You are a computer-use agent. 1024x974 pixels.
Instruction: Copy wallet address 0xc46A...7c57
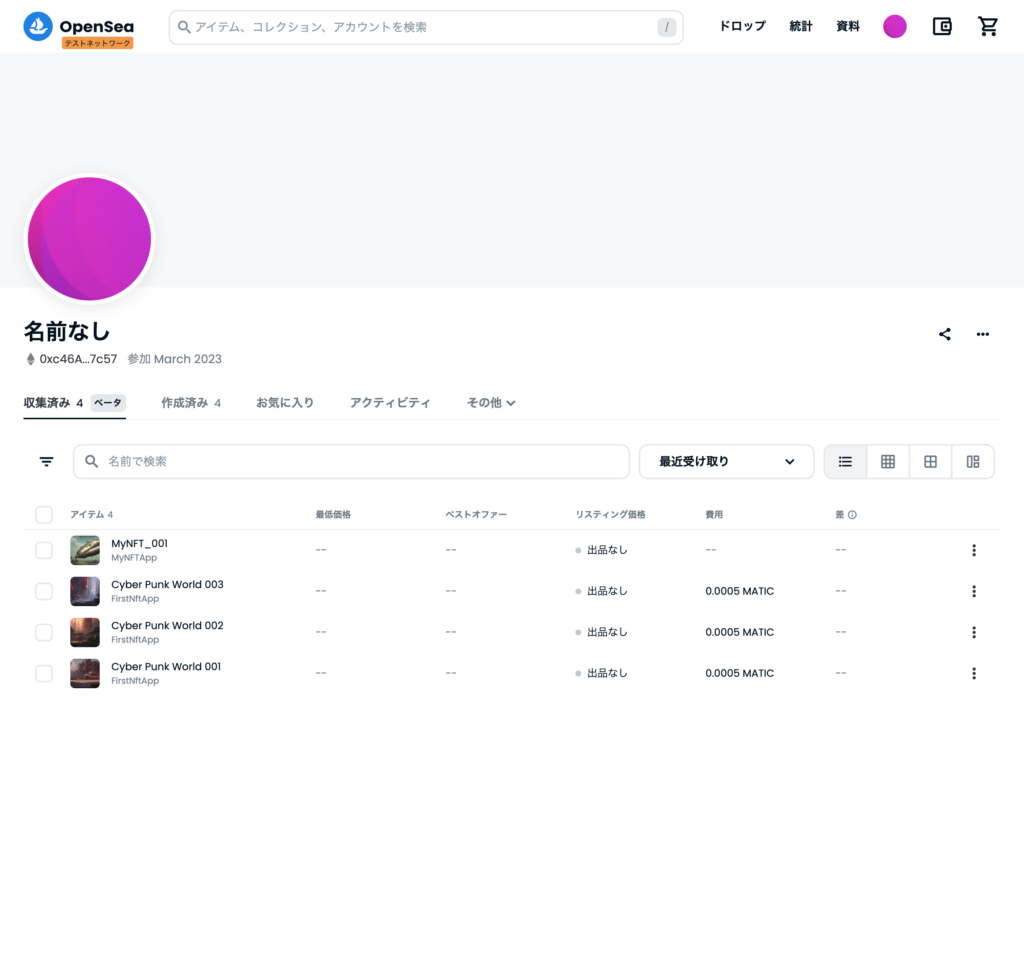click(78, 359)
